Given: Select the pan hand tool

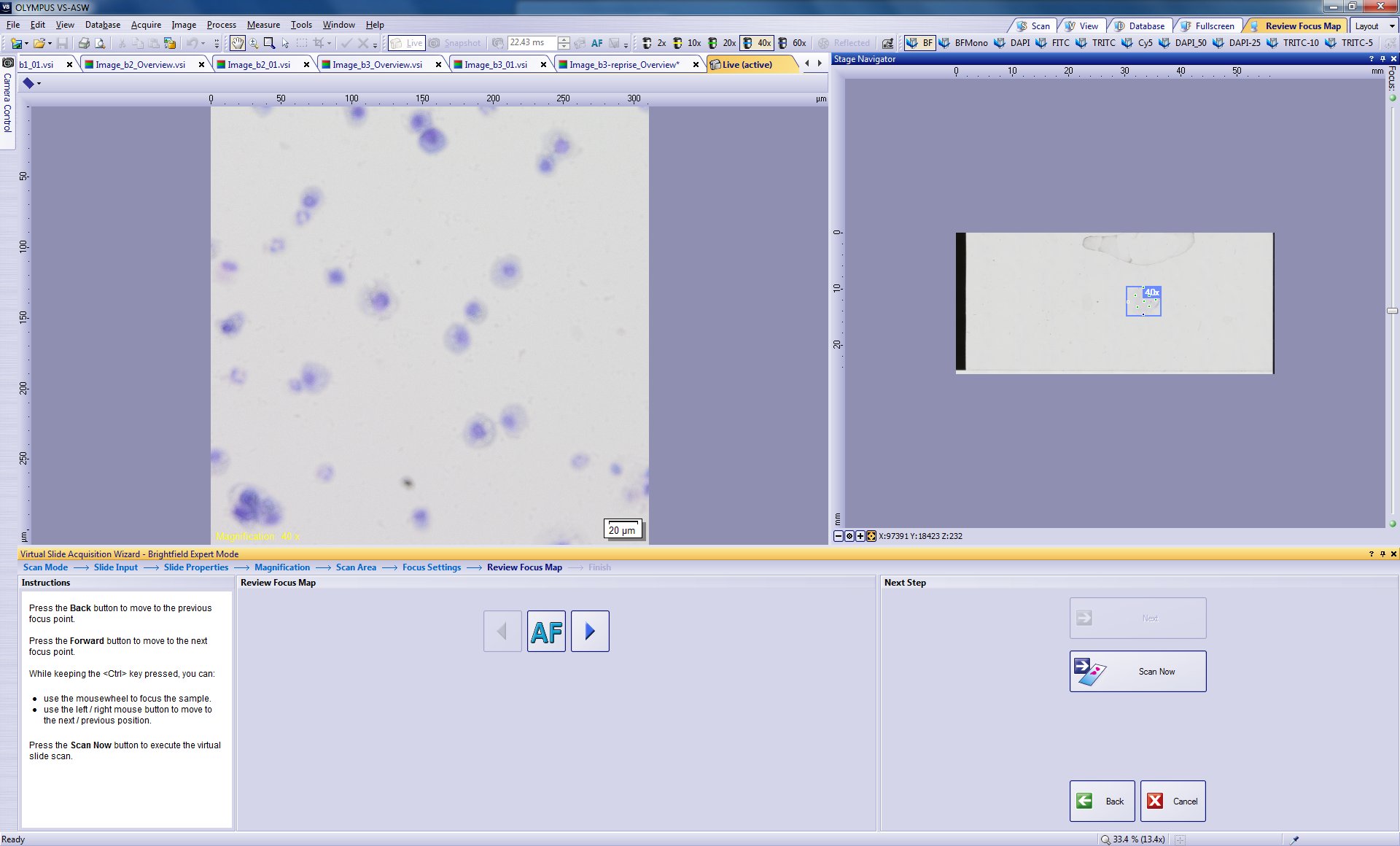Looking at the screenshot, I should (237, 43).
